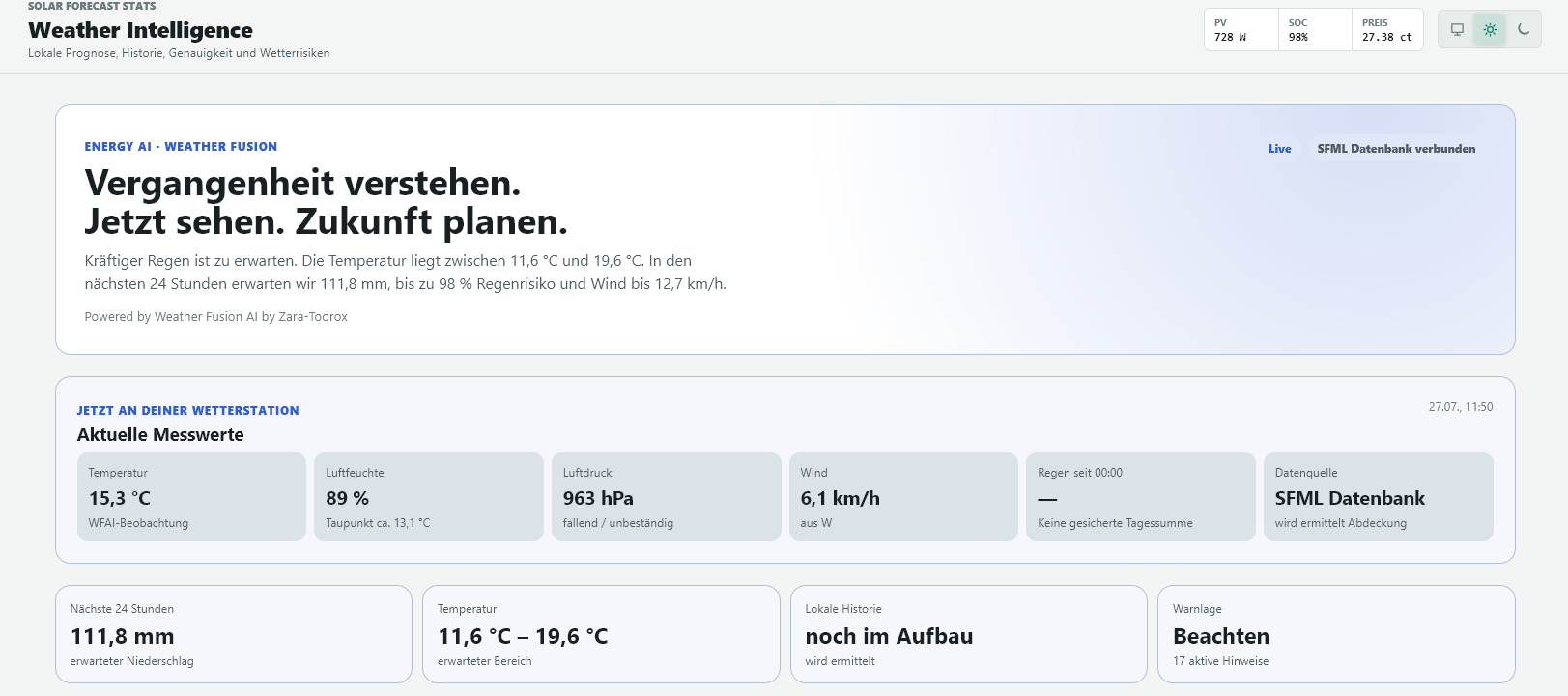The width and height of the screenshot is (1568, 696).
Task: Select the Wind 6,1 km/h card
Action: coord(903,497)
